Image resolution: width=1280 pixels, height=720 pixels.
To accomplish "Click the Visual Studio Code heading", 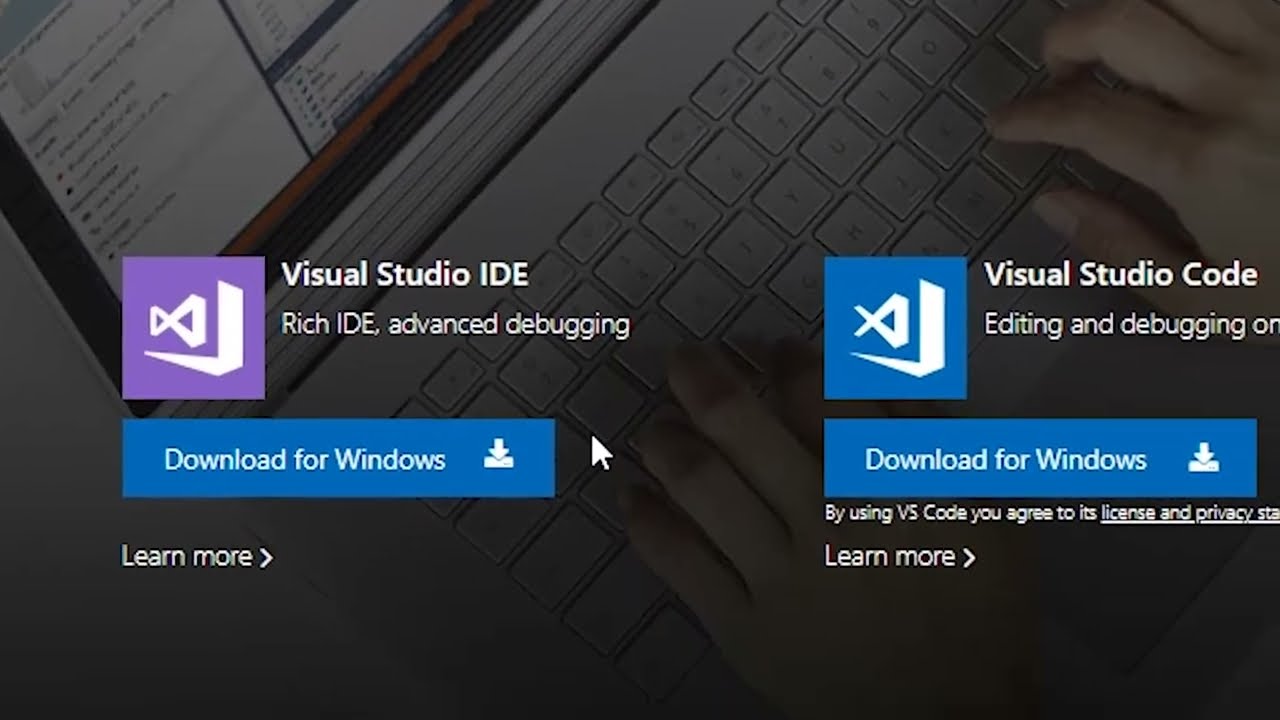I will [1120, 274].
